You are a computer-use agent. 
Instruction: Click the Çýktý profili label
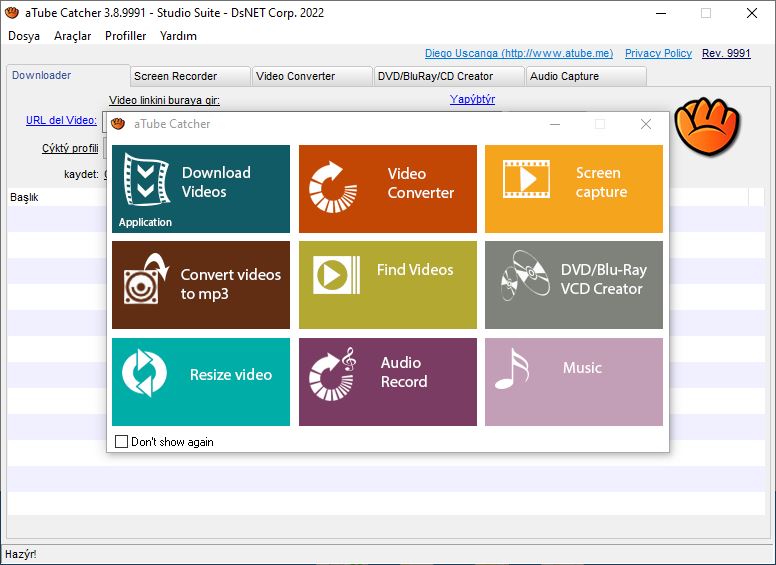point(70,148)
